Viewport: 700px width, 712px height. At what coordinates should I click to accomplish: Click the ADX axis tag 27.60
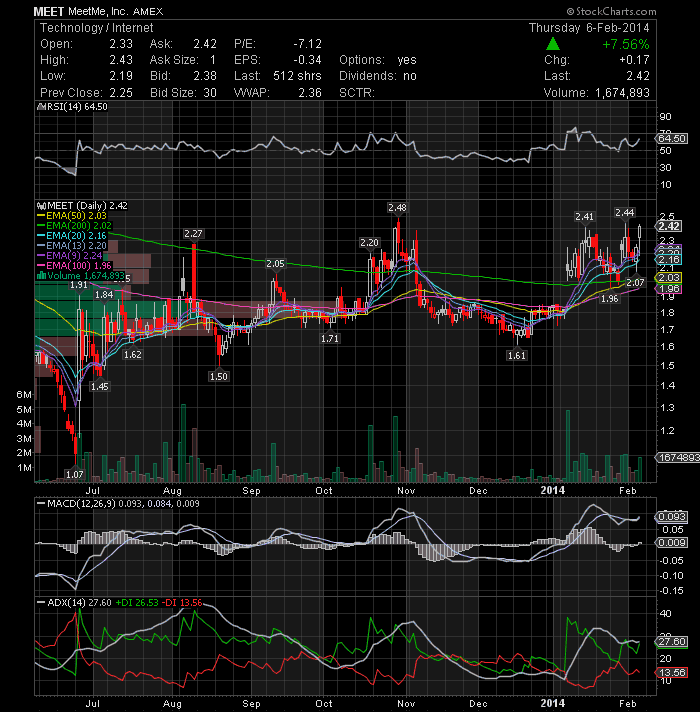672,642
